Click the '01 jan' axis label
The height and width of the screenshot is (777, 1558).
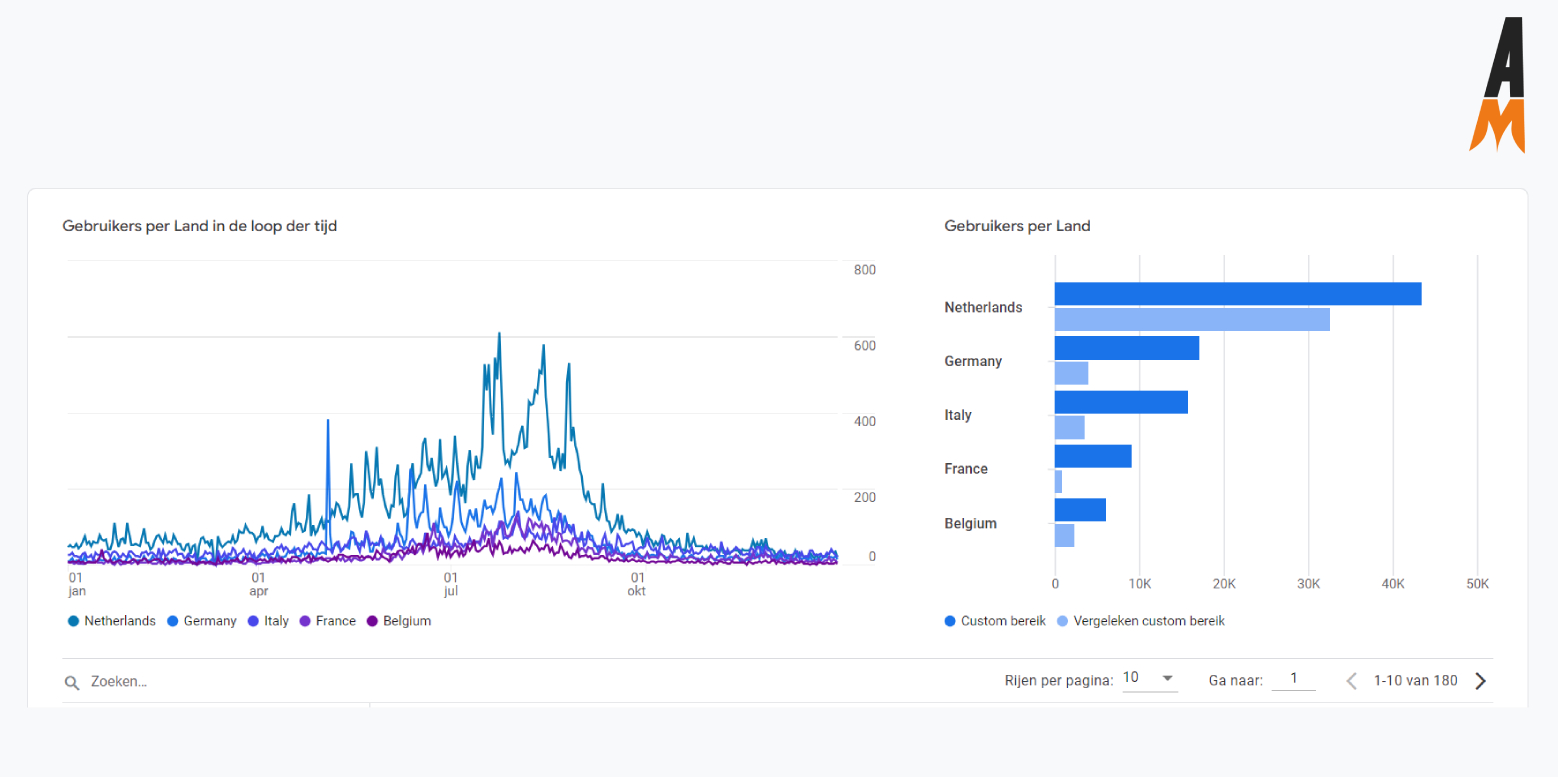coord(77,584)
